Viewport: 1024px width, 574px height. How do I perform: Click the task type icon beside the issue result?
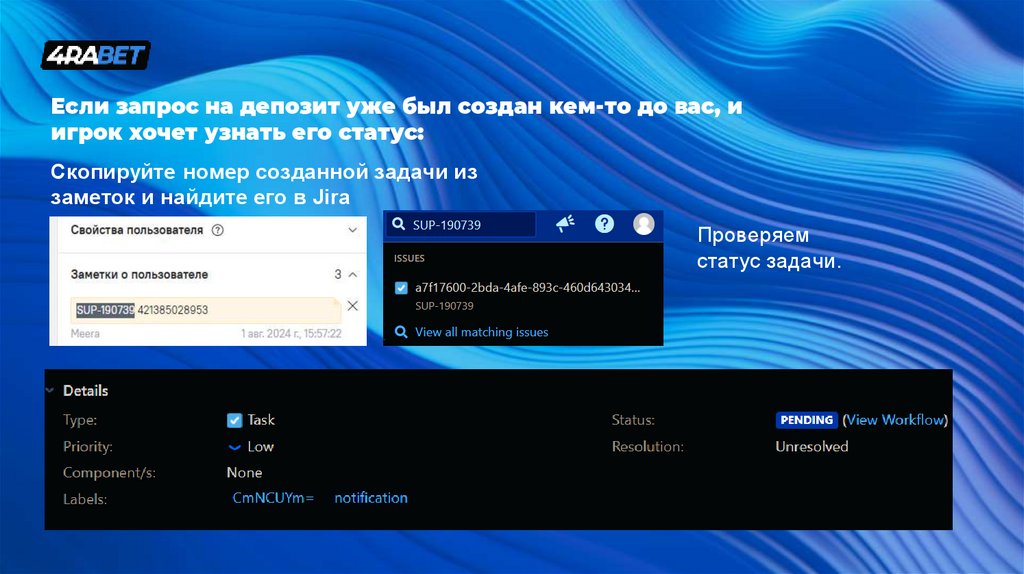pyautogui.click(x=401, y=288)
